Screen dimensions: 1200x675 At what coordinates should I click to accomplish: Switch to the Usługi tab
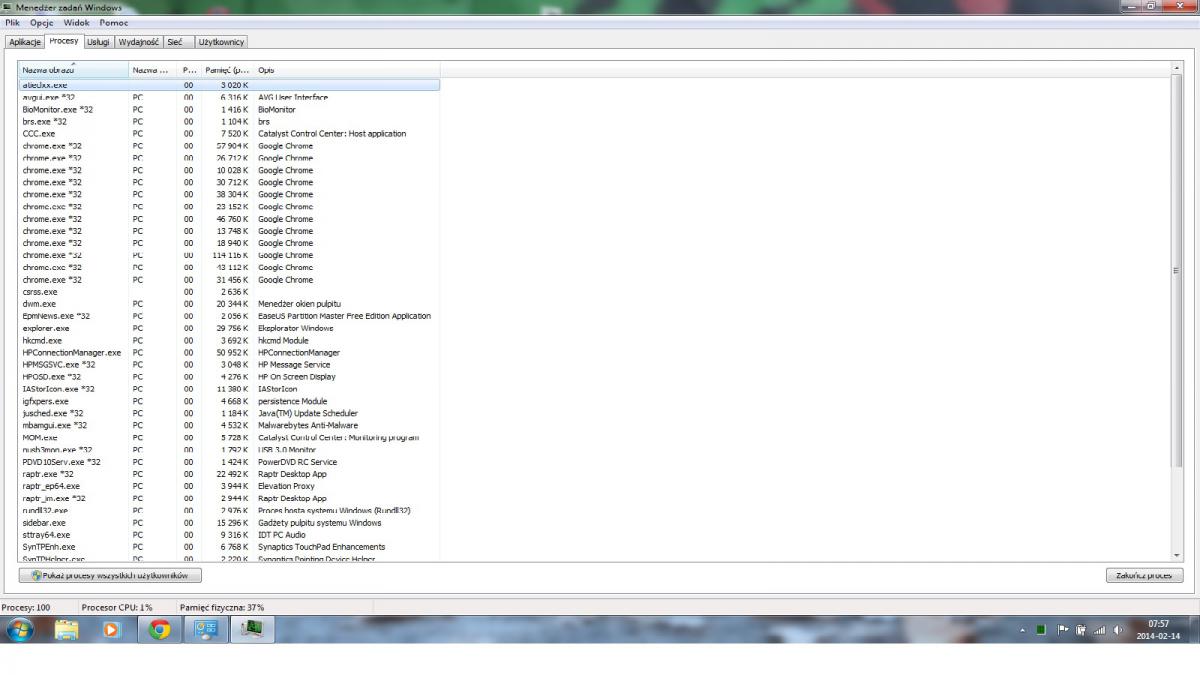tap(98, 42)
